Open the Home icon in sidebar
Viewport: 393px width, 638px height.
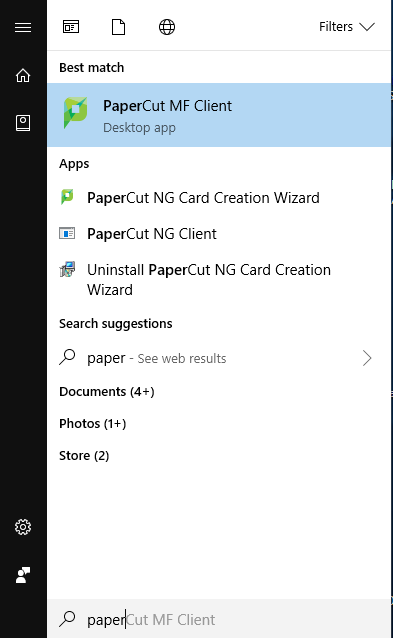23,75
